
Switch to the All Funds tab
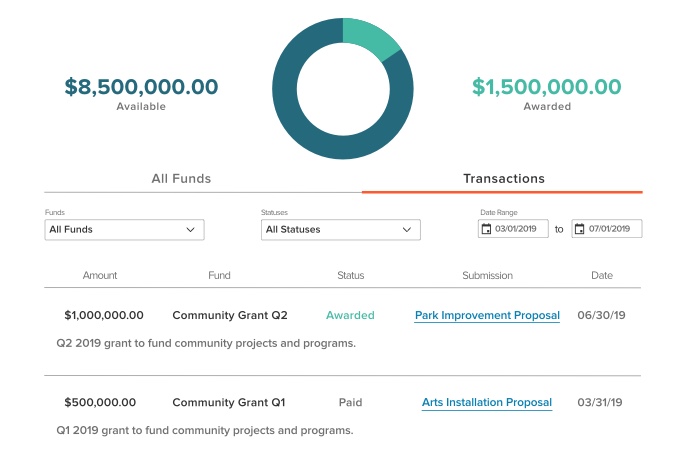(181, 179)
